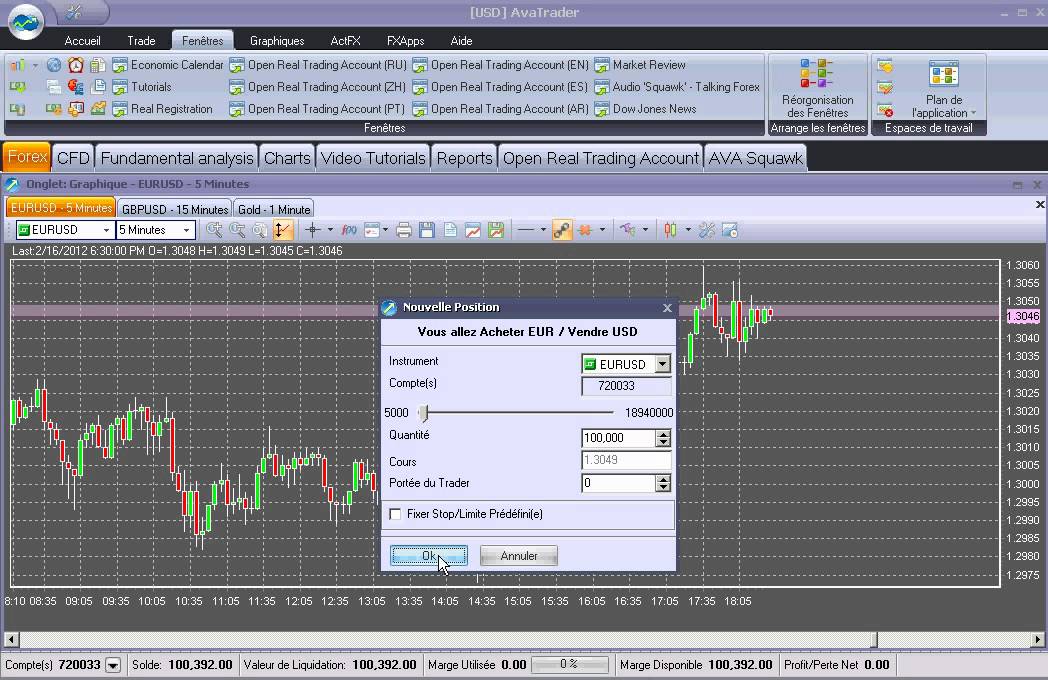Image resolution: width=1048 pixels, height=680 pixels.
Task: Open the dropdown arrow beside the crosshair tool
Action: 330,230
